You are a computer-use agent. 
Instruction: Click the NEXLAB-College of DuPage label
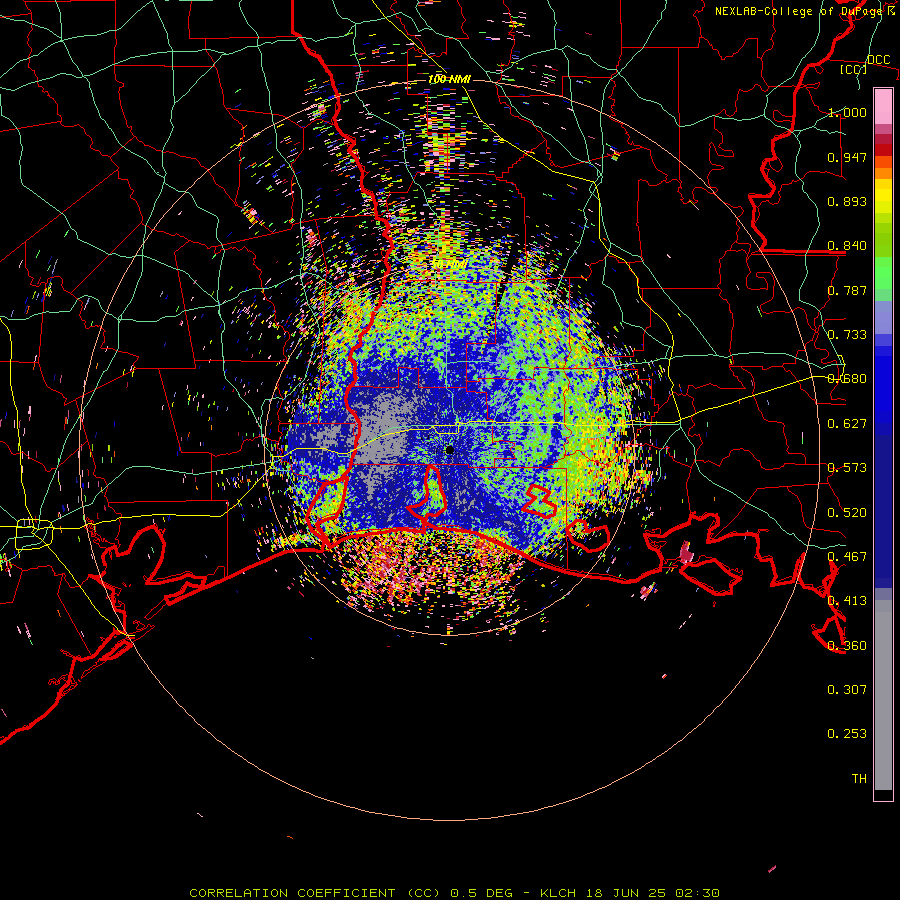(800, 11)
